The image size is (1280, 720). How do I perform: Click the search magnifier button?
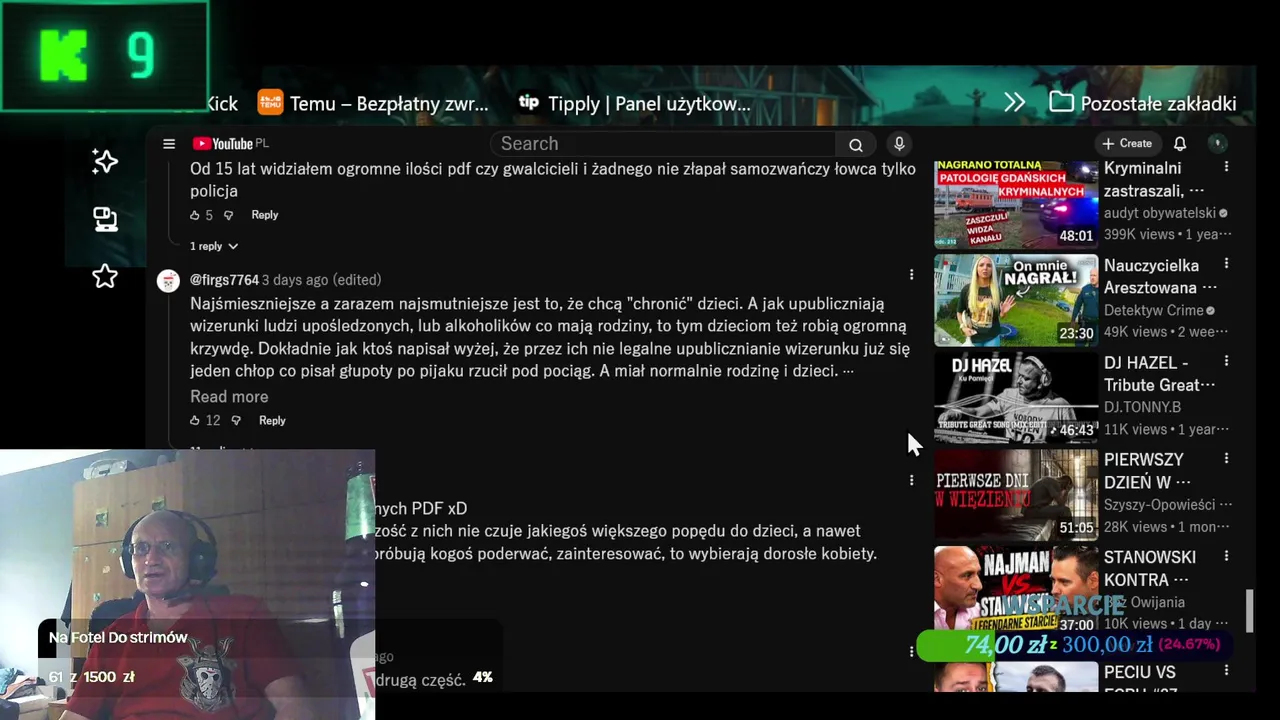tap(856, 144)
